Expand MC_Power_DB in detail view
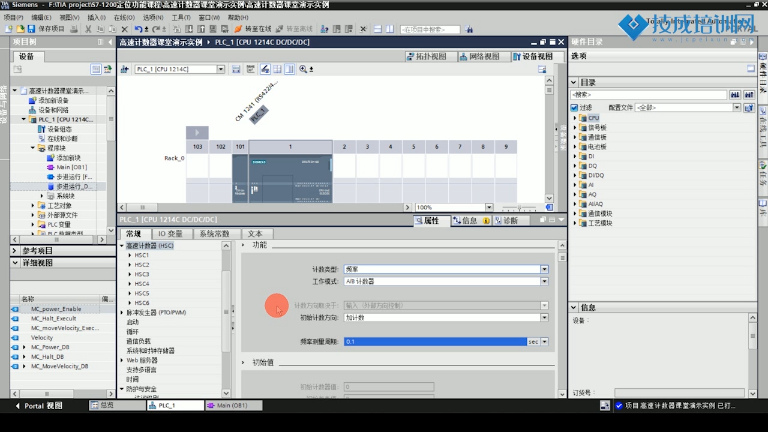The image size is (768, 432). coord(24,347)
